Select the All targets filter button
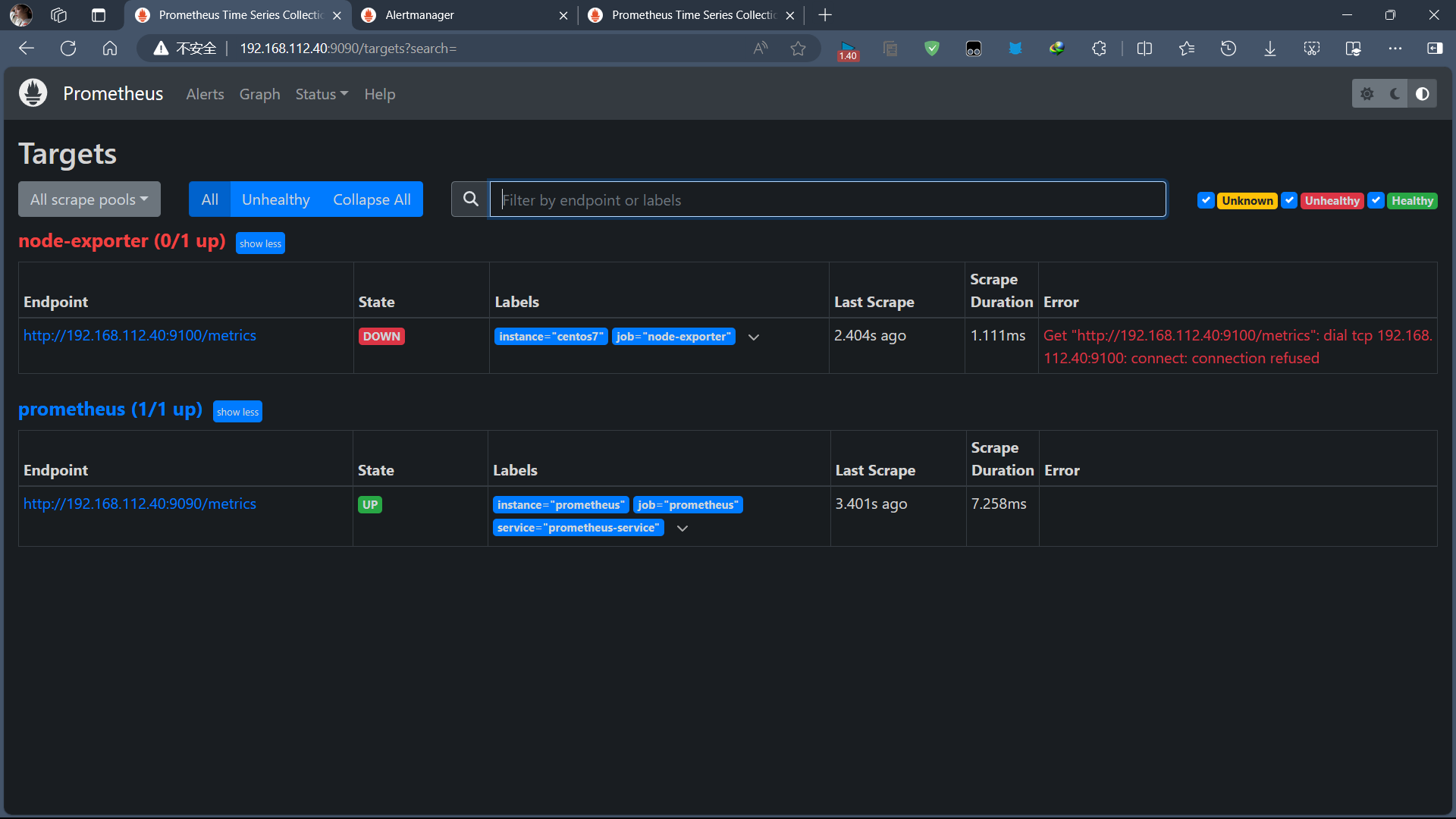Image resolution: width=1456 pixels, height=819 pixels. 209,199
